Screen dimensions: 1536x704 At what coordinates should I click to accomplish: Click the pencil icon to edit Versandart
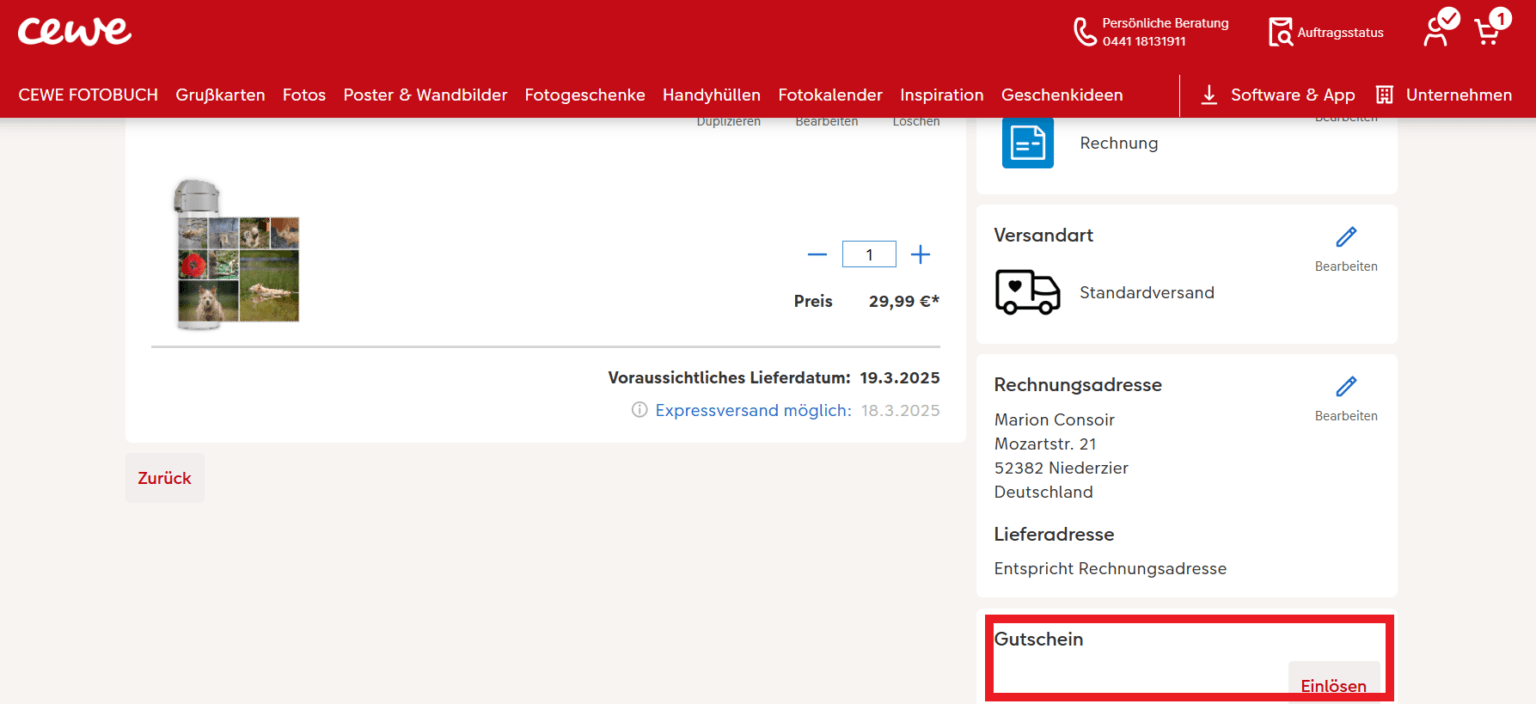coord(1346,238)
